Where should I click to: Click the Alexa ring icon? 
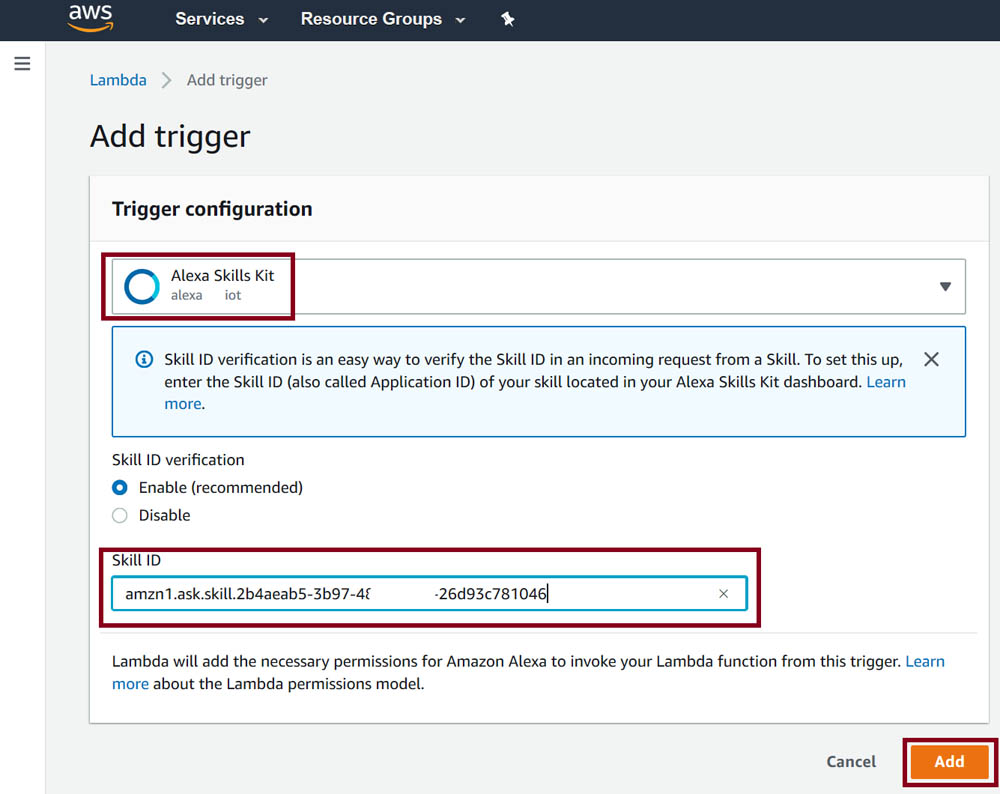[x=142, y=286]
